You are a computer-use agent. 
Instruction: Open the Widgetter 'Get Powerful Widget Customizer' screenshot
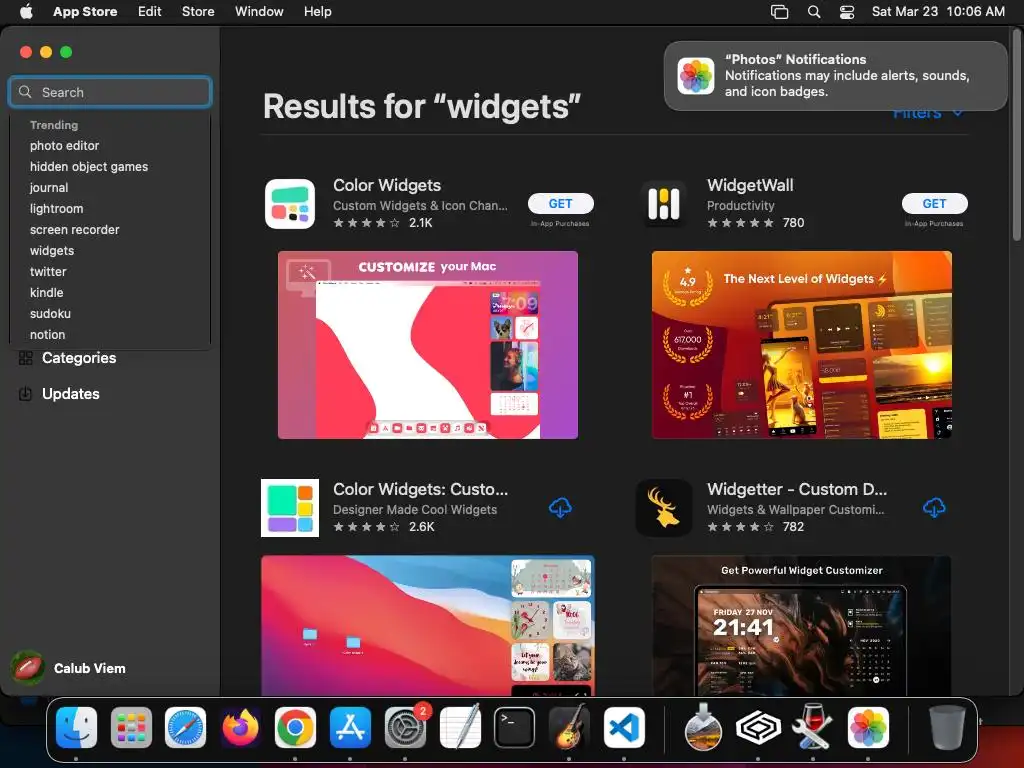tap(802, 626)
